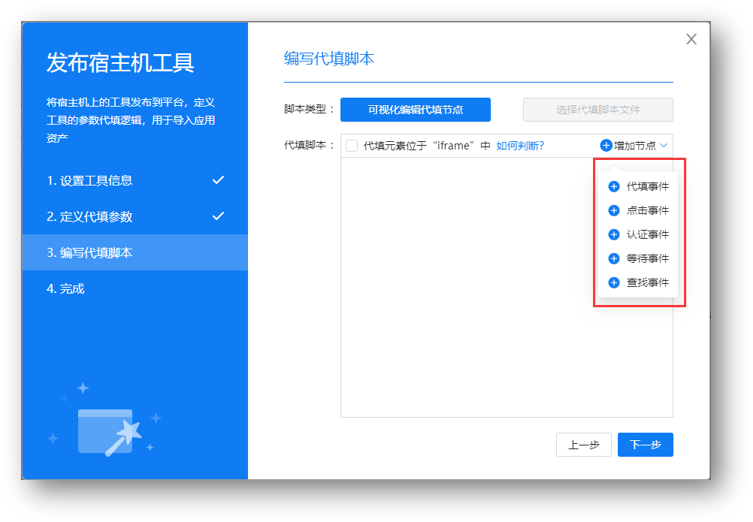Close the 发布宿主机工具 dialog with X
This screenshot has width=753, height=522.
[691, 39]
